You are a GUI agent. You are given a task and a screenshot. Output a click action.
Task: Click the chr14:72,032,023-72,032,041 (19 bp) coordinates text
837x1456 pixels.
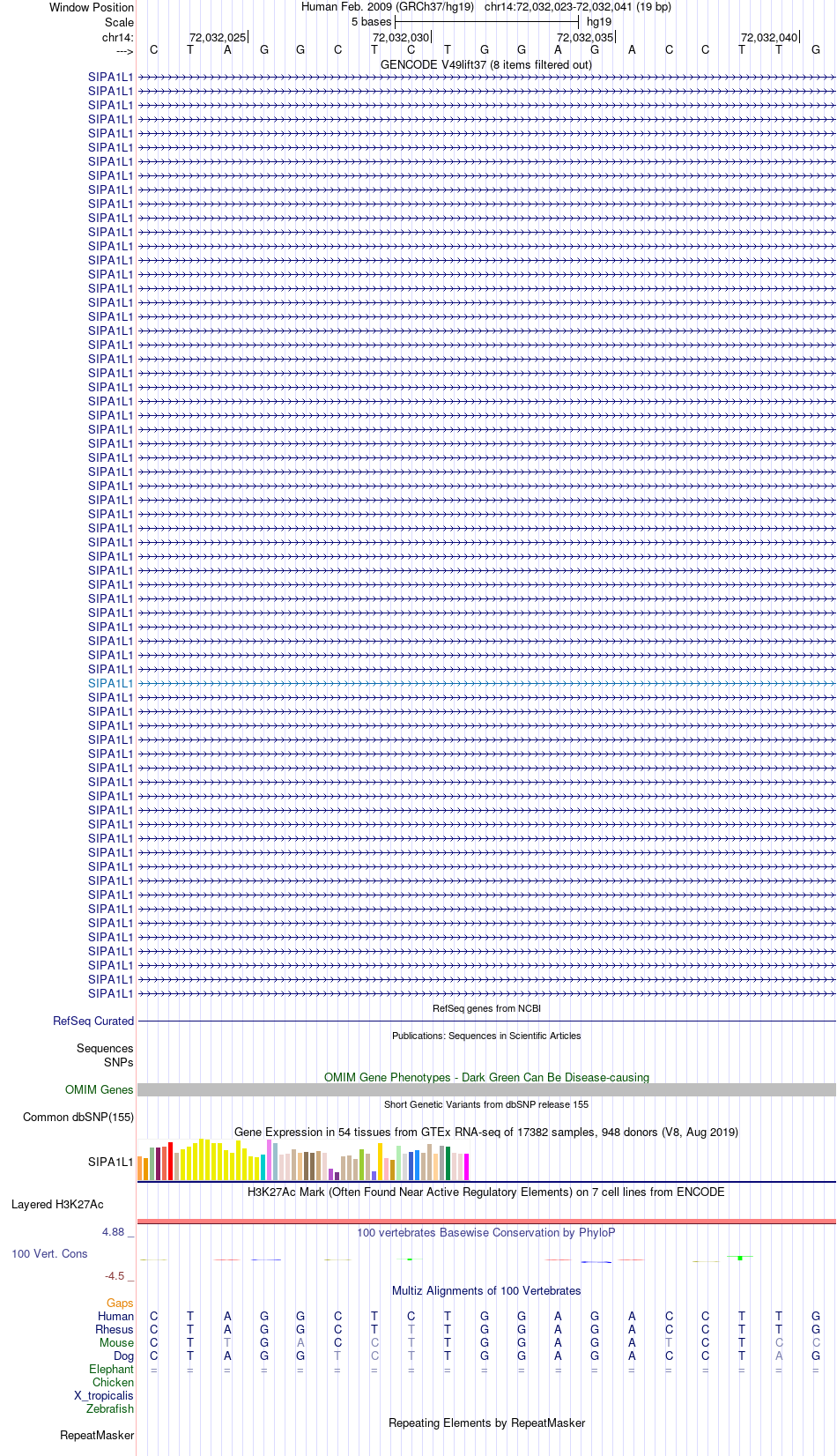(x=578, y=6)
